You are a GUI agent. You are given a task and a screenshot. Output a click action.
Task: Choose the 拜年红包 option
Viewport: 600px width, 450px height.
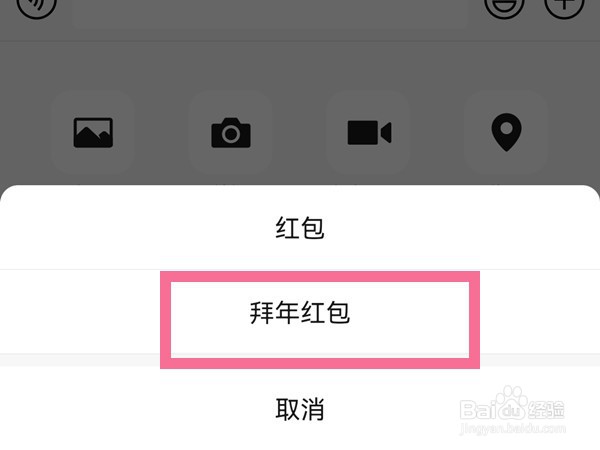(x=300, y=312)
